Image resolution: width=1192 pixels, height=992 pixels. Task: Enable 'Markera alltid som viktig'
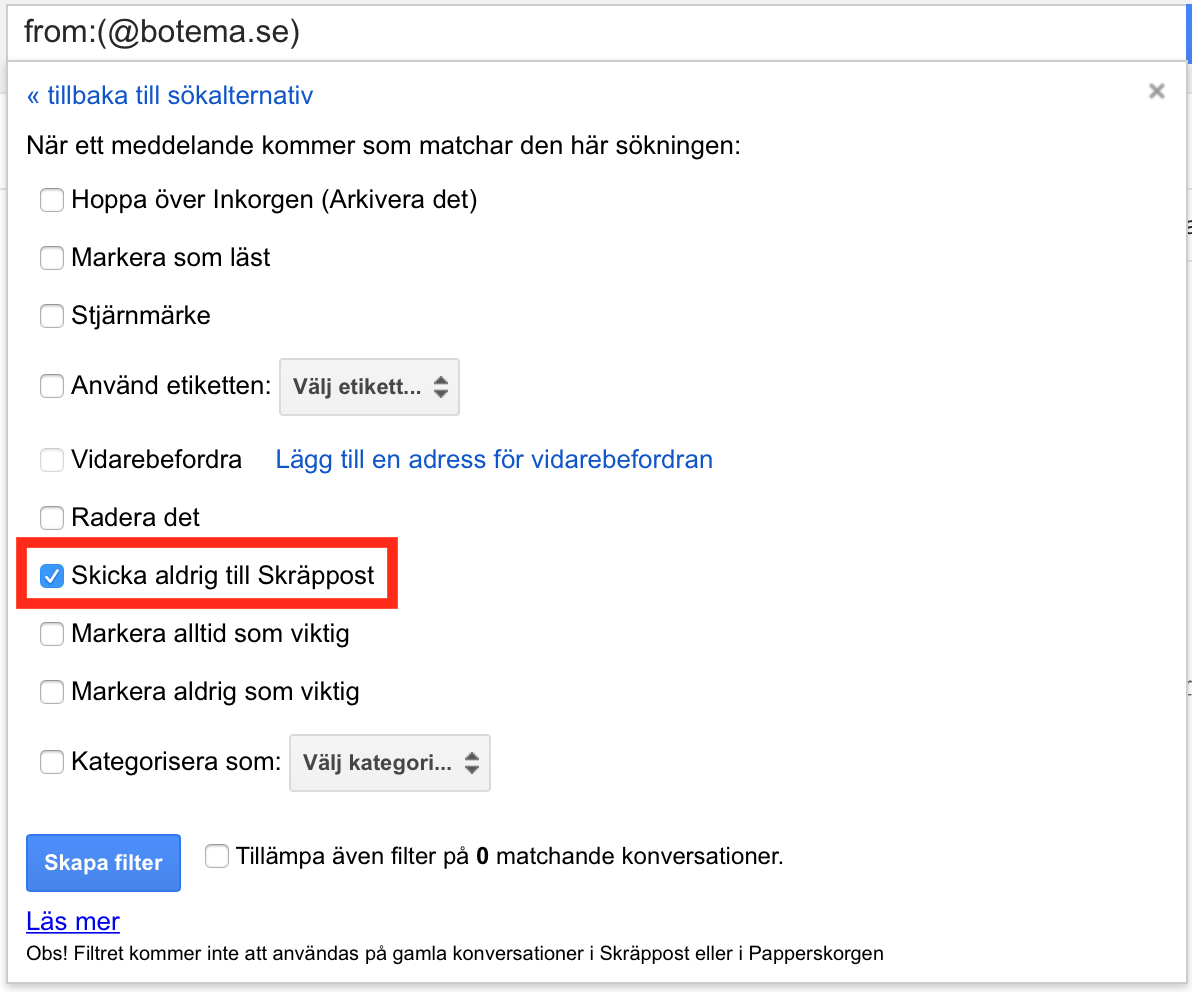pos(52,634)
